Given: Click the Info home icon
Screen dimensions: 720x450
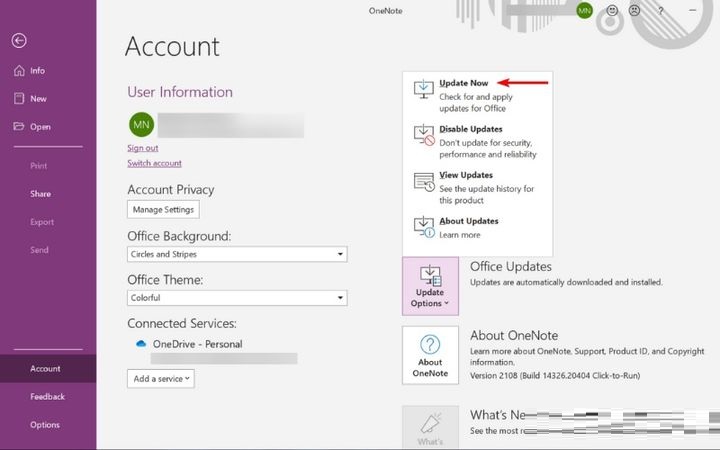Looking at the screenshot, I should coord(19,70).
